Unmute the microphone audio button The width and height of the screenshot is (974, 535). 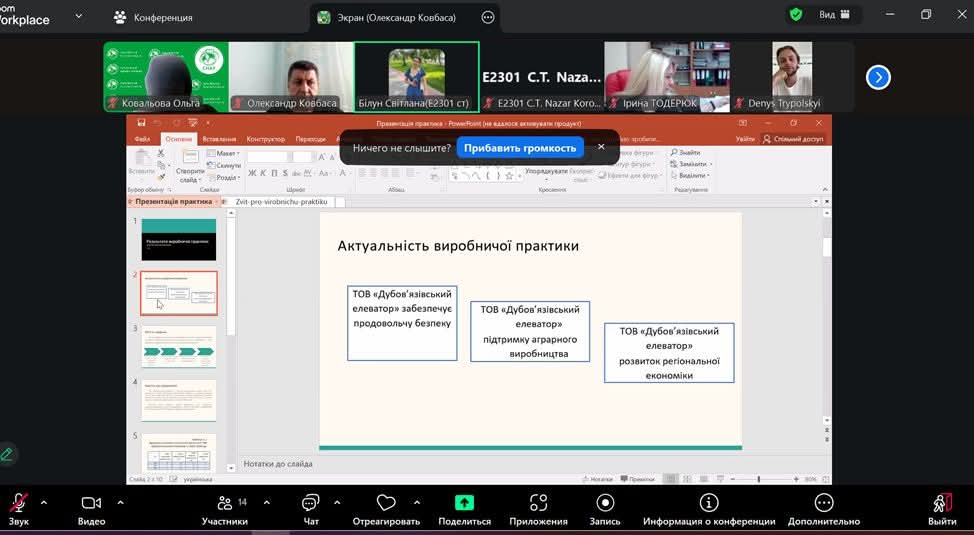pos(18,503)
